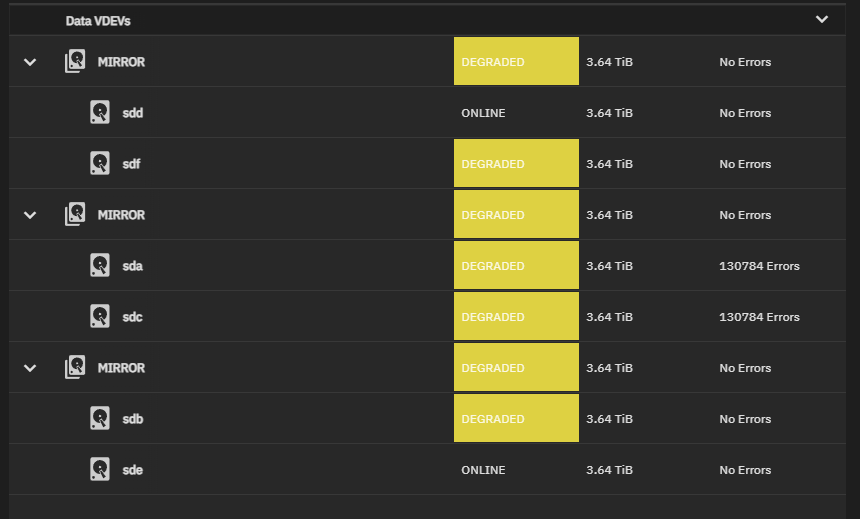Click No Errors for MIRROR containing sdd
Viewport: 860px width, 519px height.
(745, 62)
